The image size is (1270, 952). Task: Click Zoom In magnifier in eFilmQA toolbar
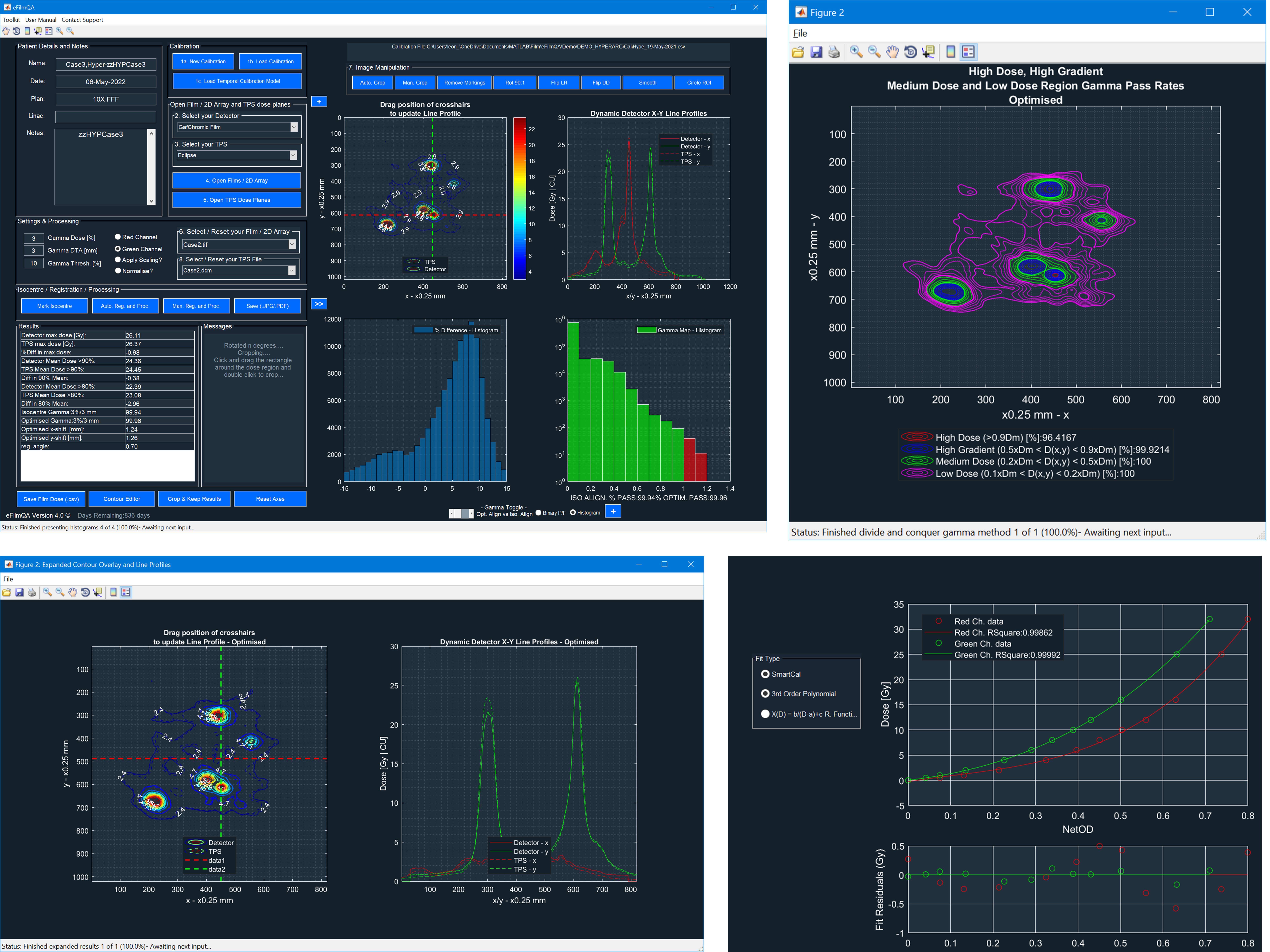tap(59, 31)
